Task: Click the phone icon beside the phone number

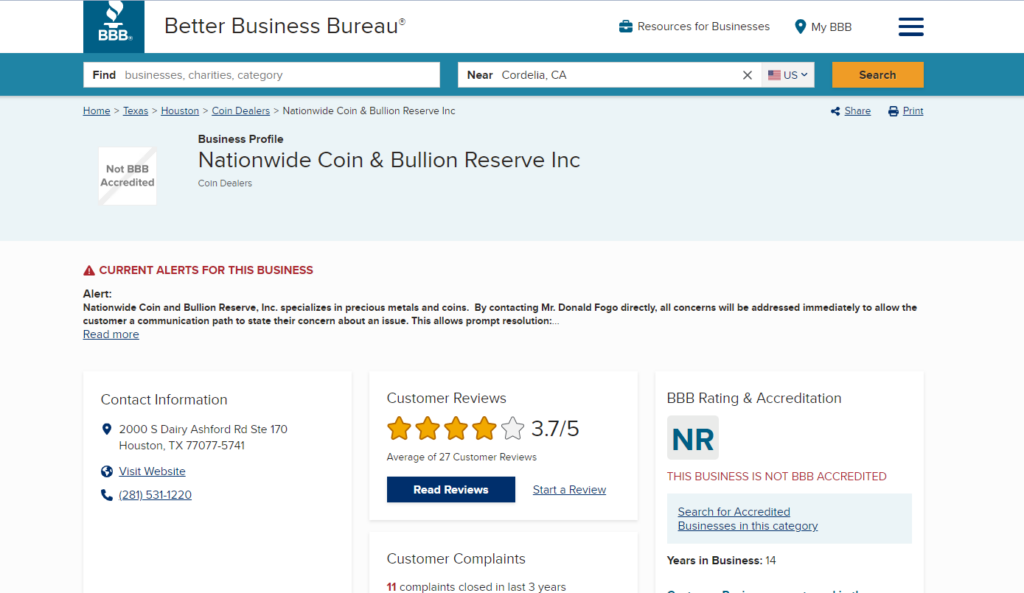Action: tap(106, 494)
